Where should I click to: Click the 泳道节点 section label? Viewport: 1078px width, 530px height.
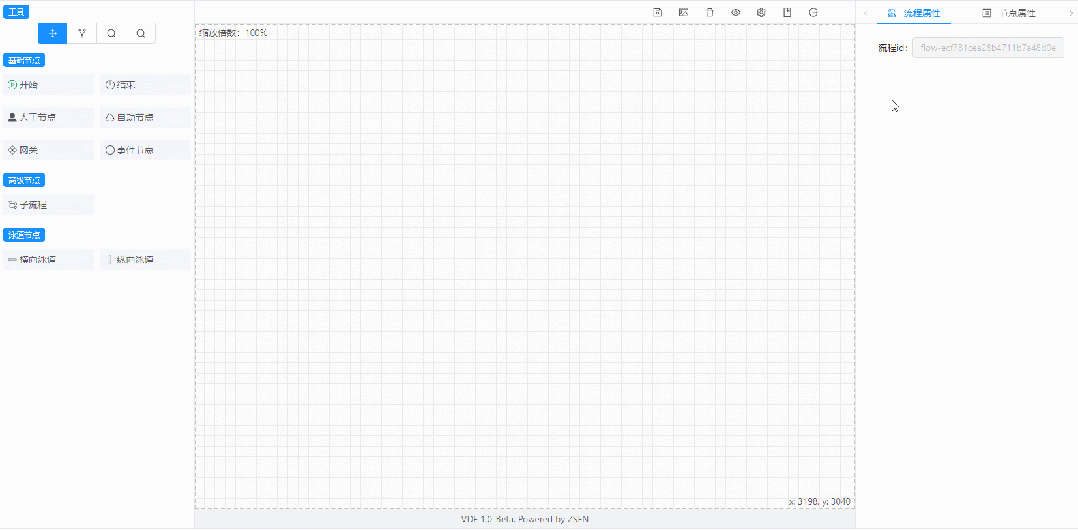click(24, 235)
